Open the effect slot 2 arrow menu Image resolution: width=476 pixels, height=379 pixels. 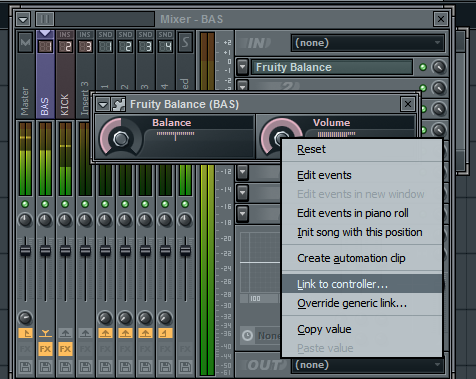[x=243, y=86]
